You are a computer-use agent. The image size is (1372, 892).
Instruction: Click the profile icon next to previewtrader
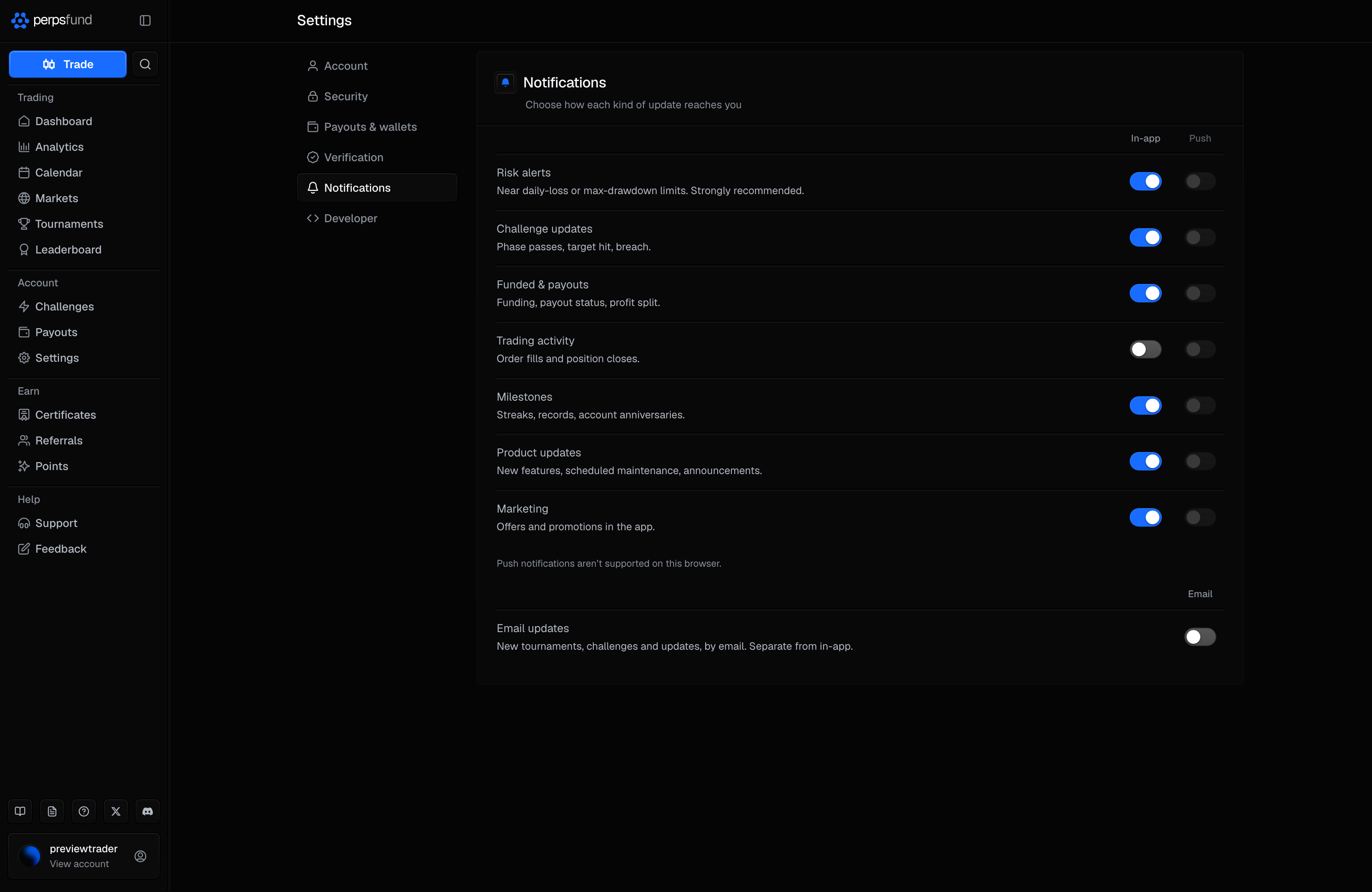click(x=140, y=856)
